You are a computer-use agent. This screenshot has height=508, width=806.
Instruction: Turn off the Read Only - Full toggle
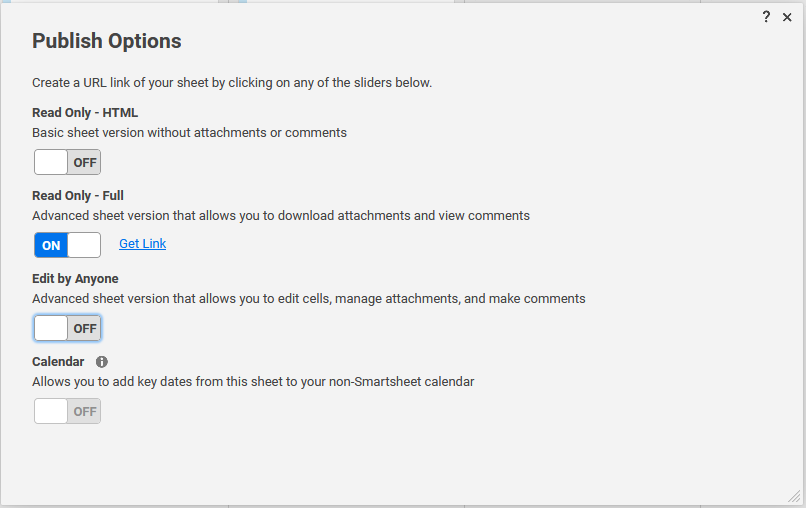(x=67, y=245)
